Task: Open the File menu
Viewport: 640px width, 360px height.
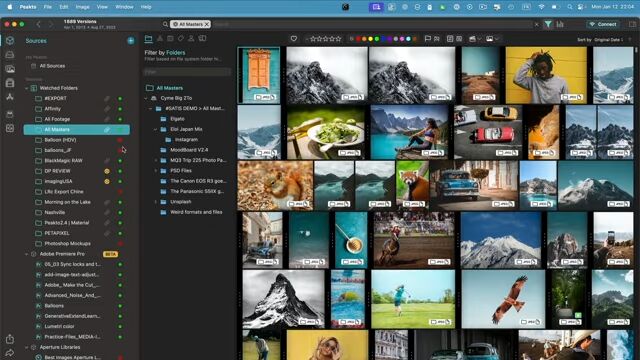Action: [x=48, y=7]
